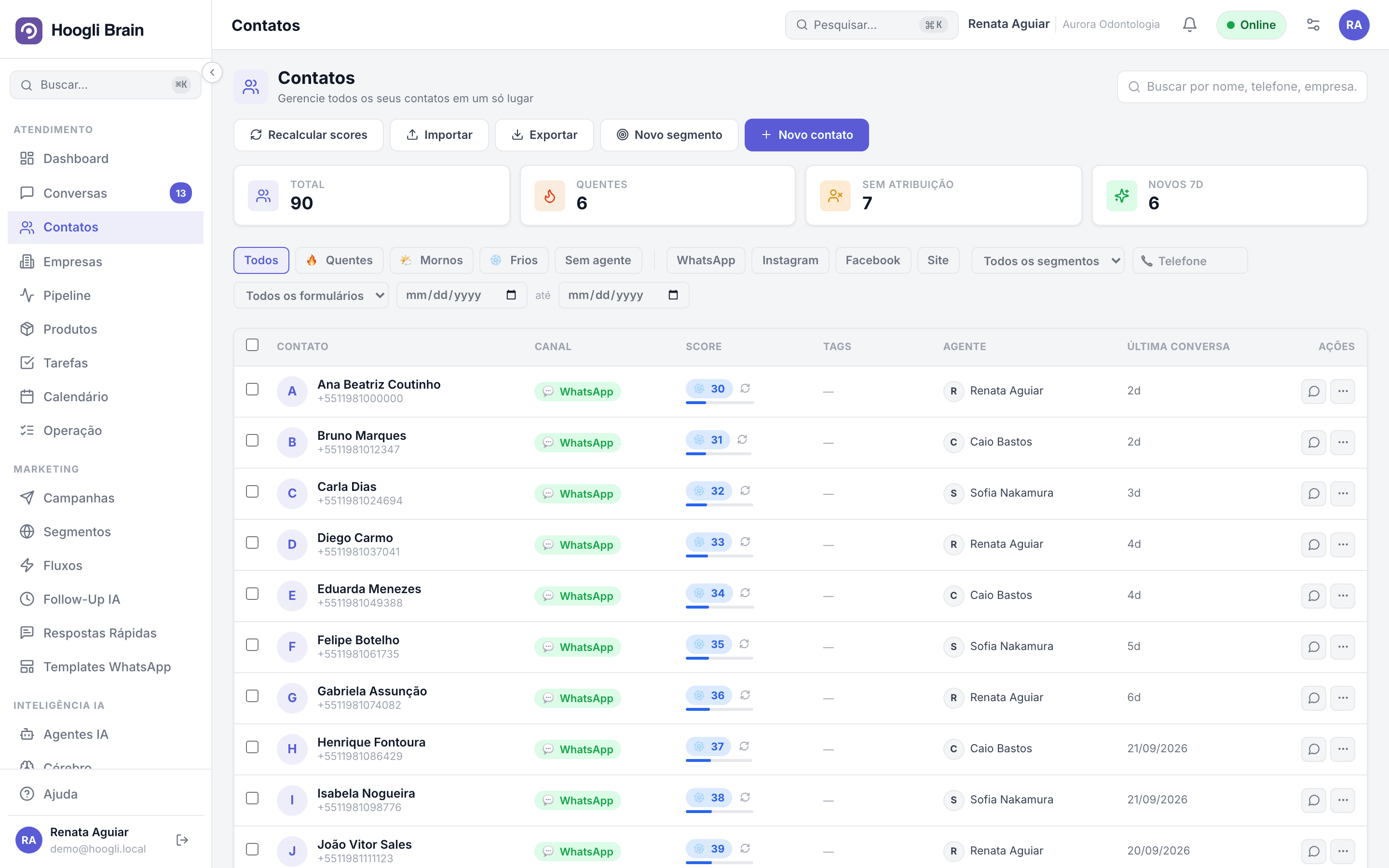
Task: Click the score bar for Eduarda Menezes
Action: click(720, 607)
